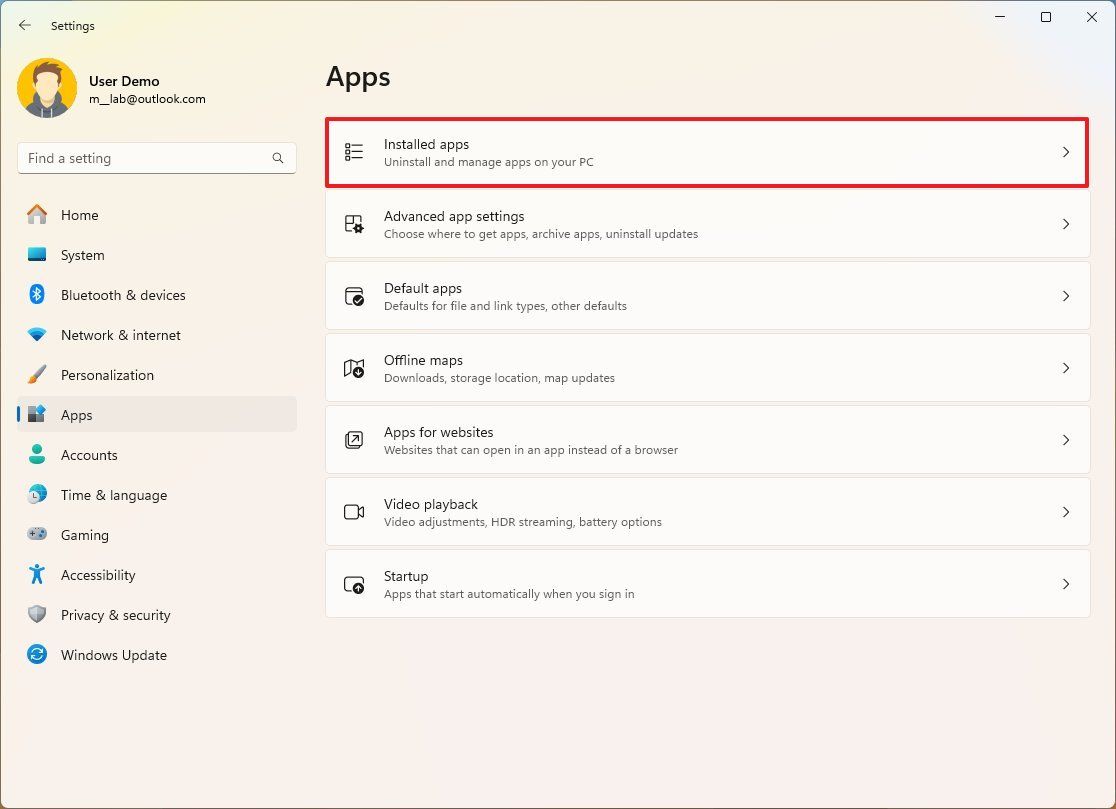The width and height of the screenshot is (1116, 809).
Task: Expand the Startup settings row
Action: click(x=1066, y=584)
